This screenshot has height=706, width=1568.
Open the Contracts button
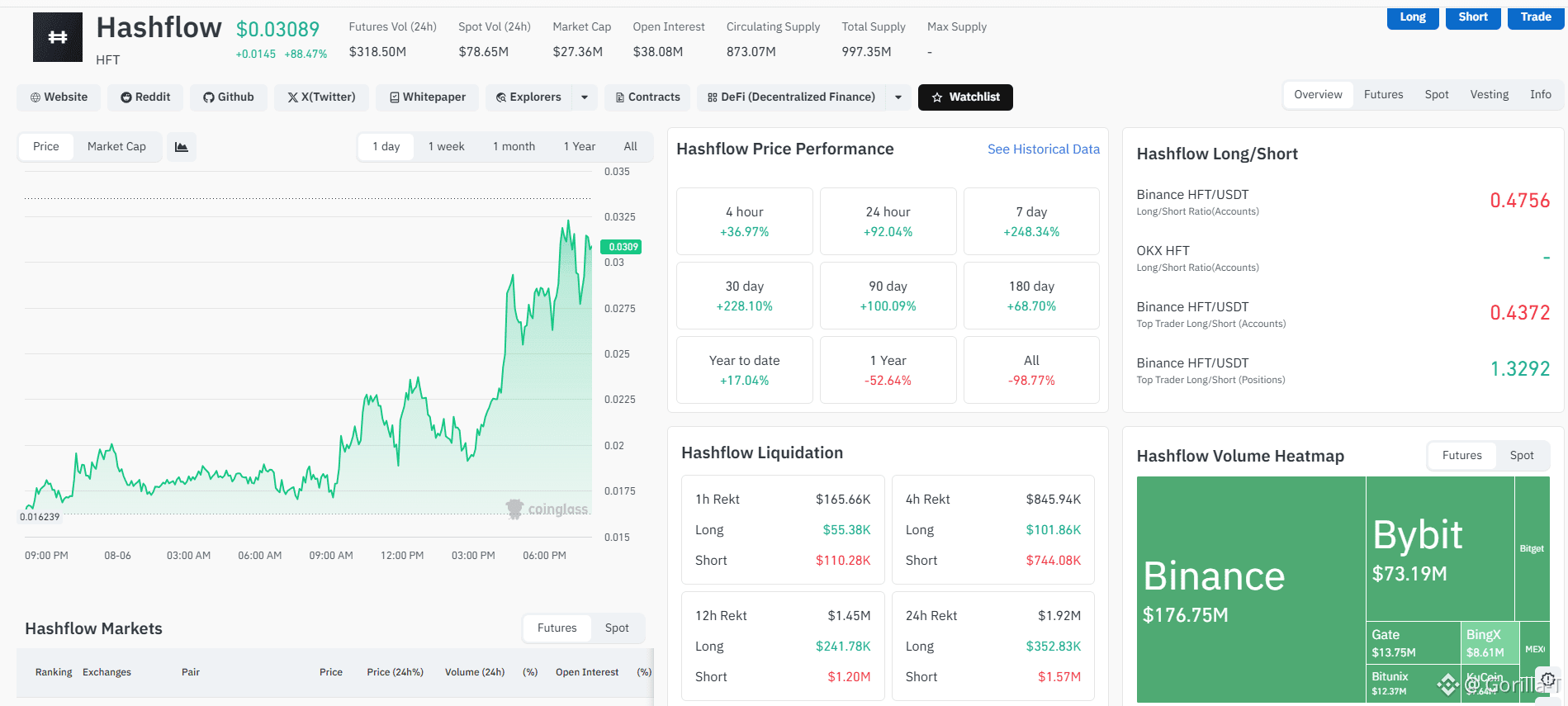click(x=648, y=97)
